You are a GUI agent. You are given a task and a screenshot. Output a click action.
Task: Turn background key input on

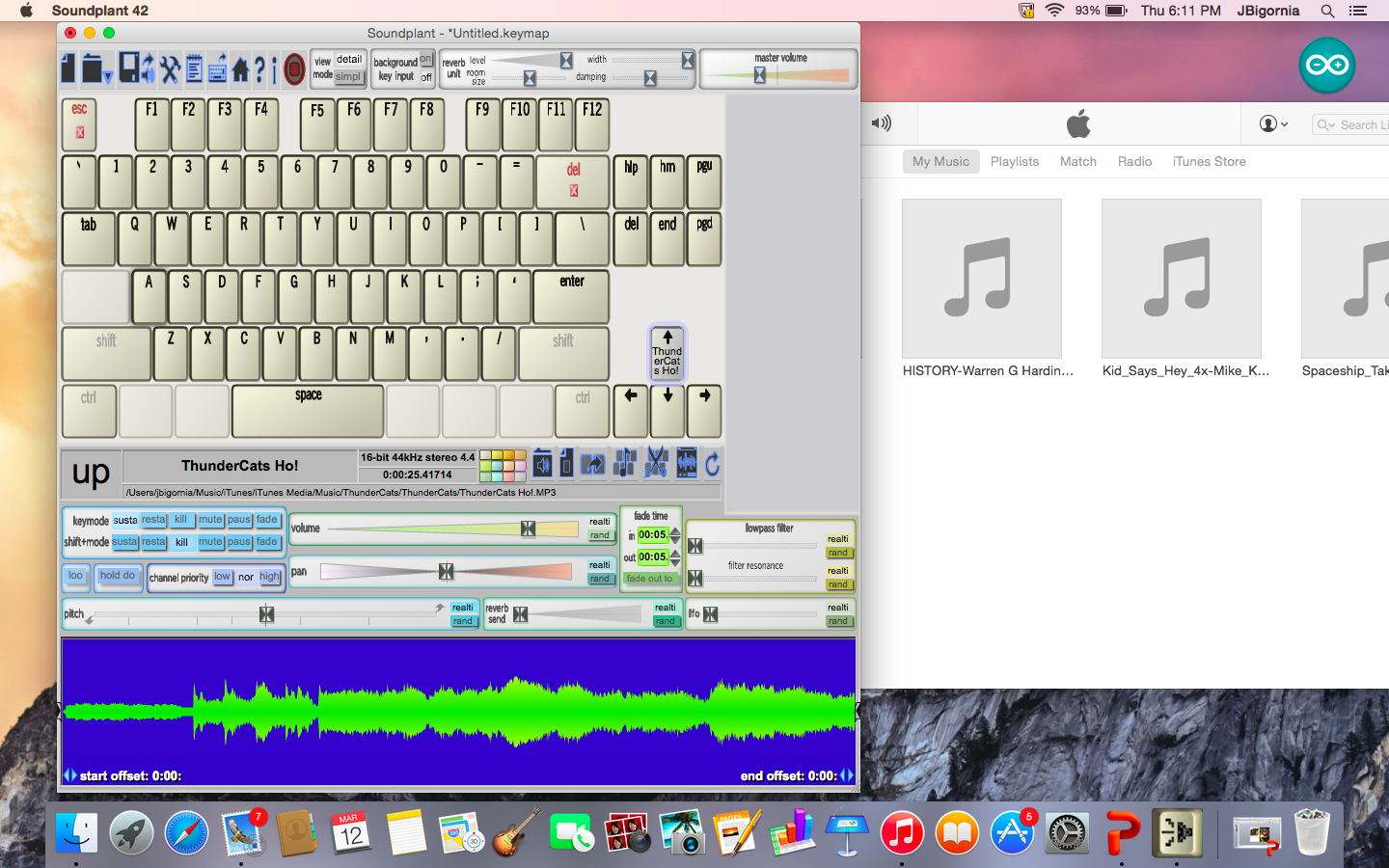[x=425, y=60]
